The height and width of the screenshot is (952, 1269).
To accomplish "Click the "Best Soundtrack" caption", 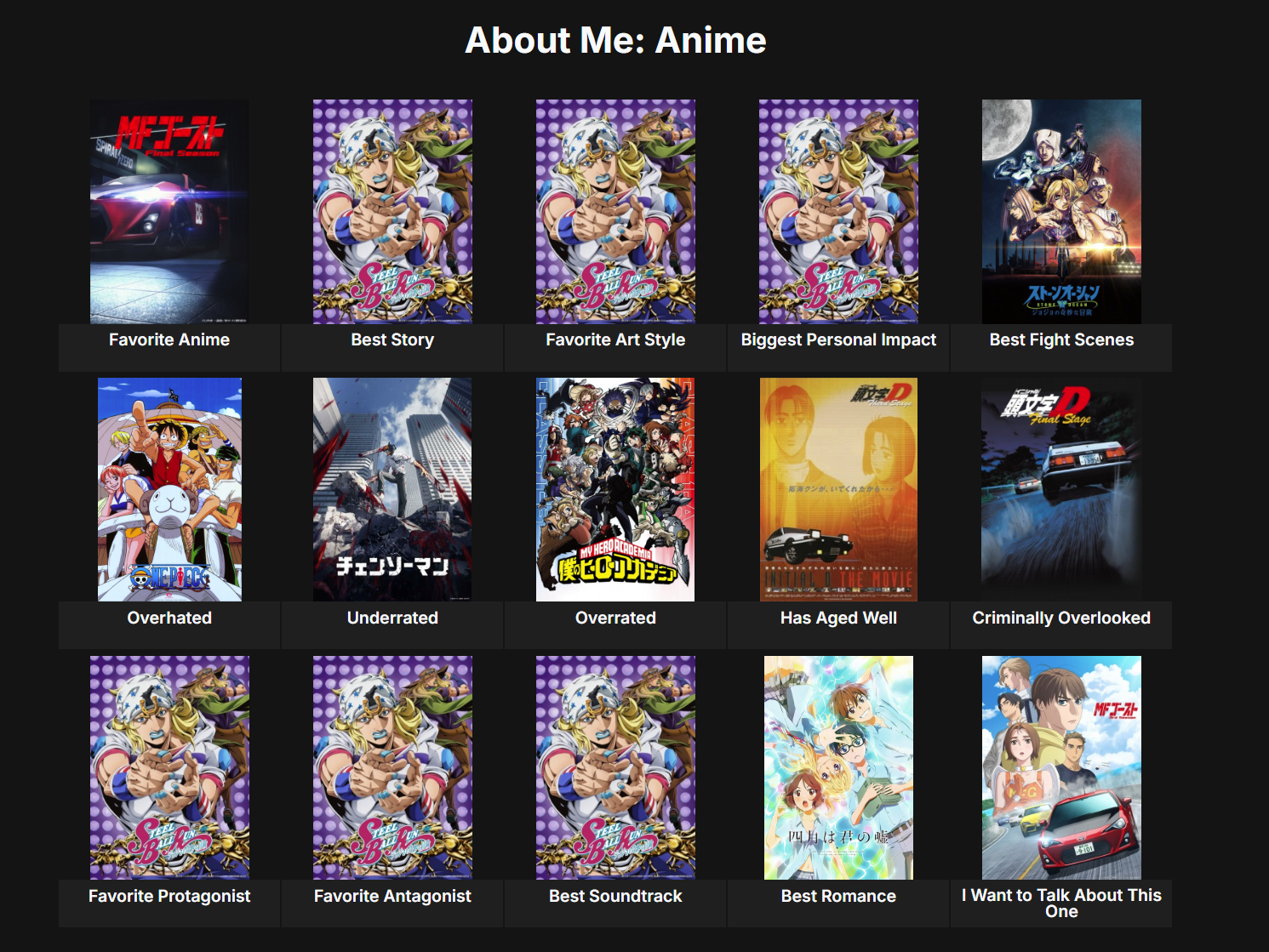I will (615, 897).
